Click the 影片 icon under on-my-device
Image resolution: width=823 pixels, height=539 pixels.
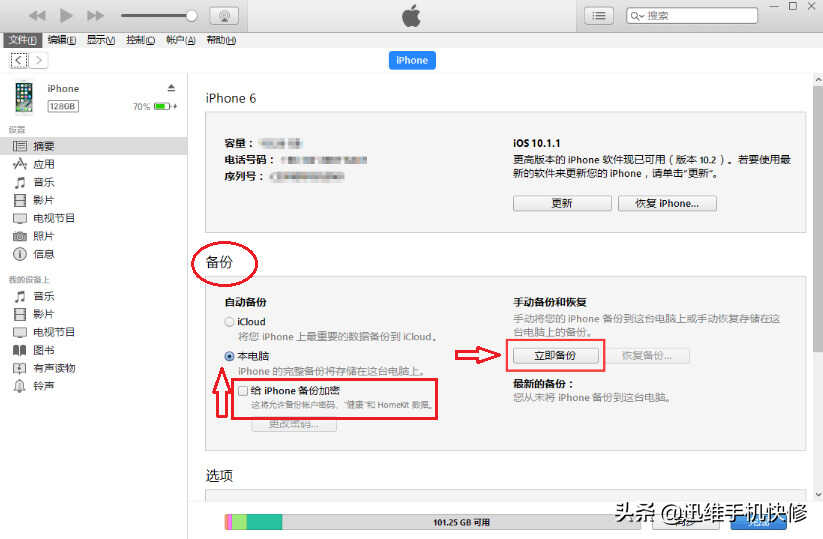coord(19,314)
